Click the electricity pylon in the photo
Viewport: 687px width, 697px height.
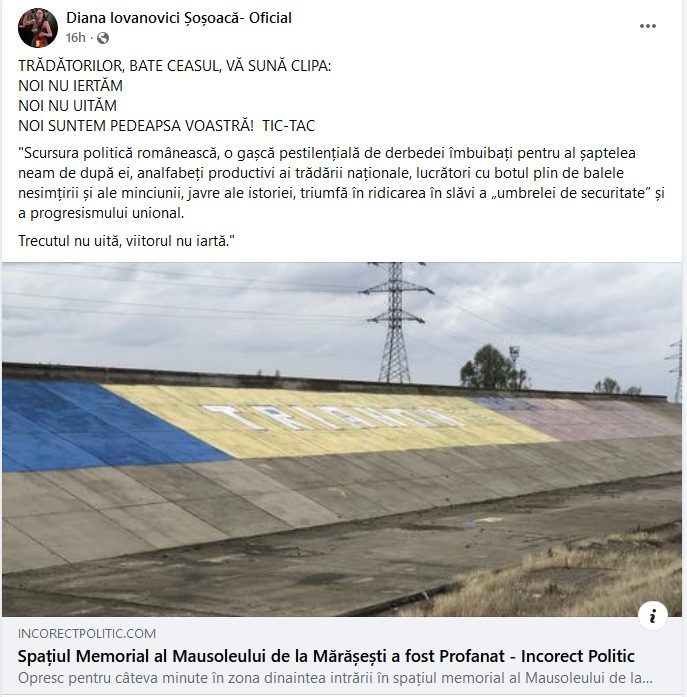tap(395, 322)
